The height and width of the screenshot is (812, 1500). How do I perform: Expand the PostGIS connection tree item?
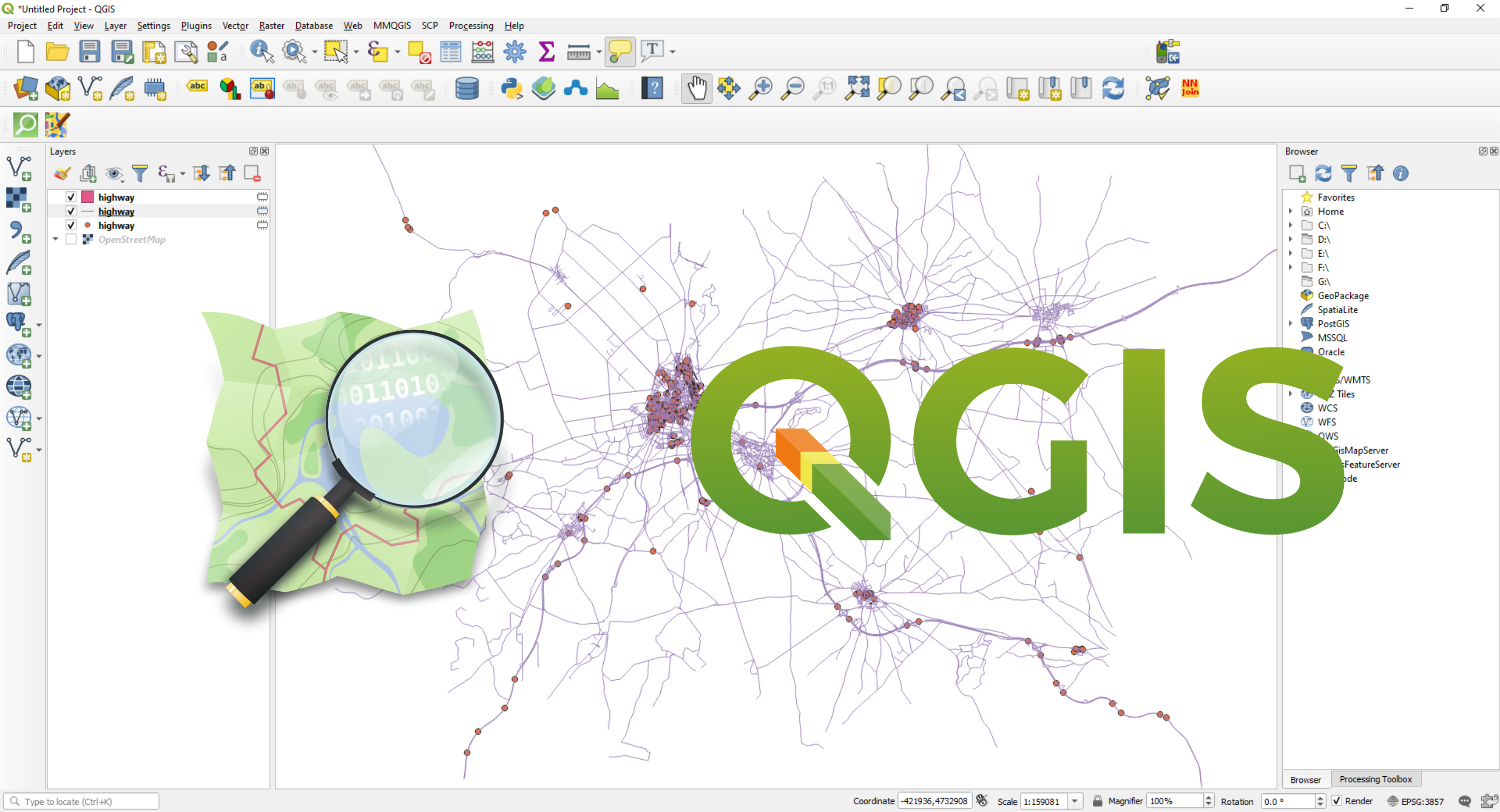coord(1290,324)
